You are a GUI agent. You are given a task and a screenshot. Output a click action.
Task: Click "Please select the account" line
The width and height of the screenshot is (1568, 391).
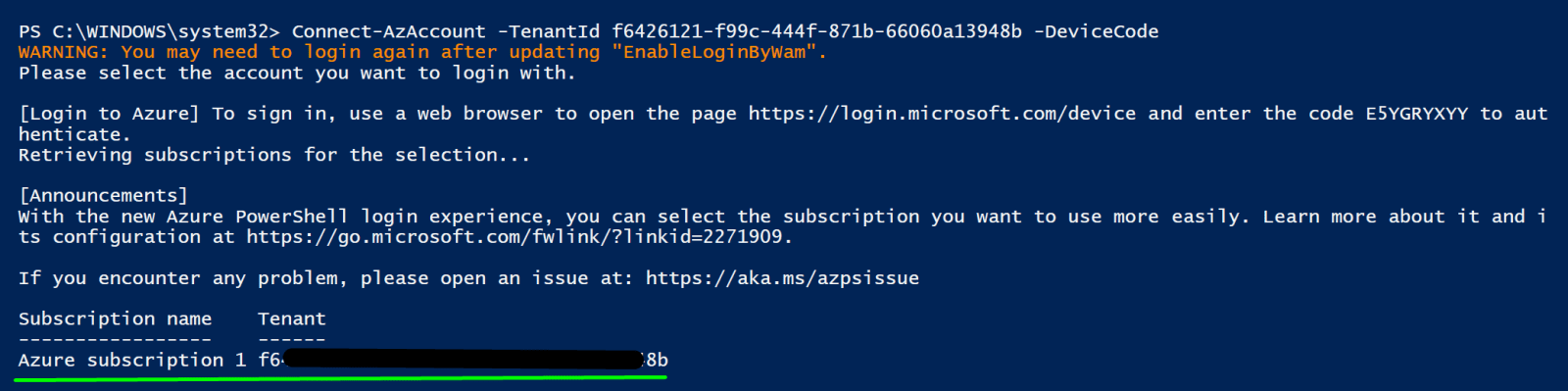(297, 73)
